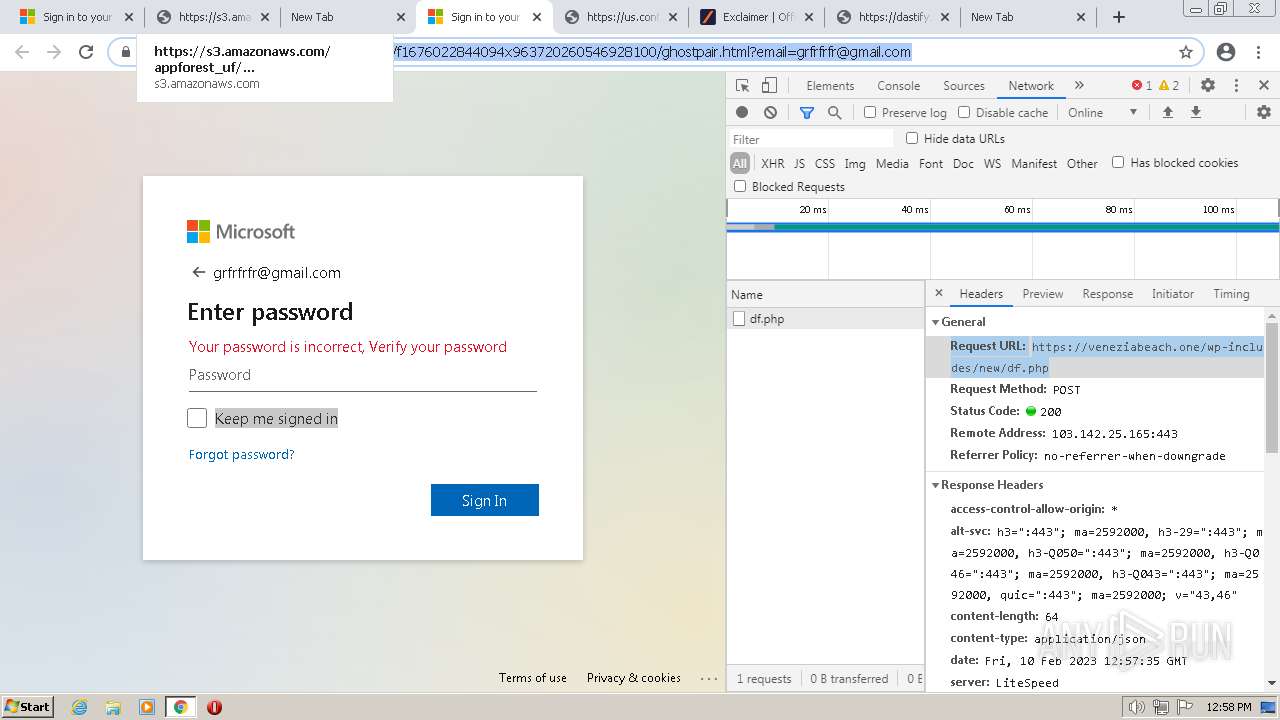Open the Initiator tab of request
The image size is (1280, 720).
coord(1173,293)
